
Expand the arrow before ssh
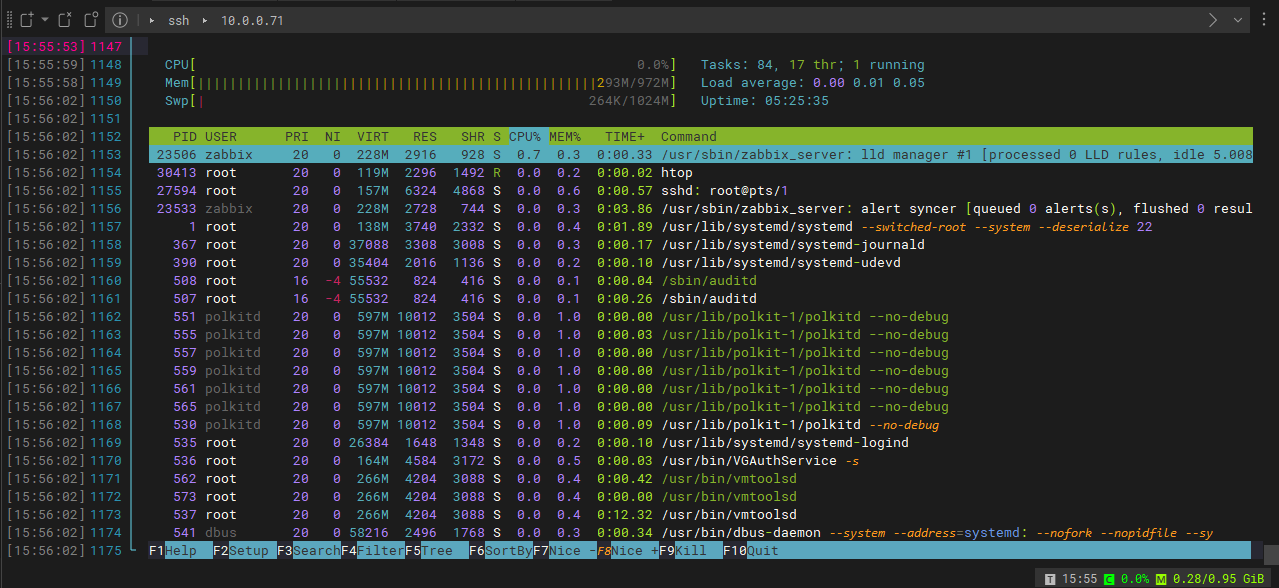click(x=151, y=20)
